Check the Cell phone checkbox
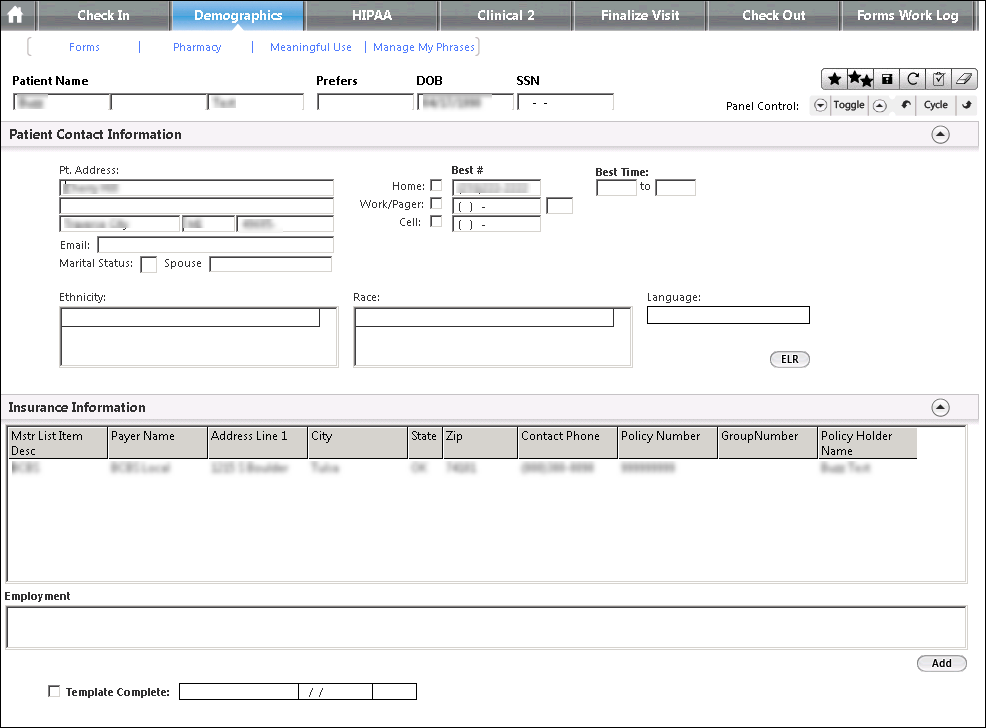986x728 pixels. [436, 221]
